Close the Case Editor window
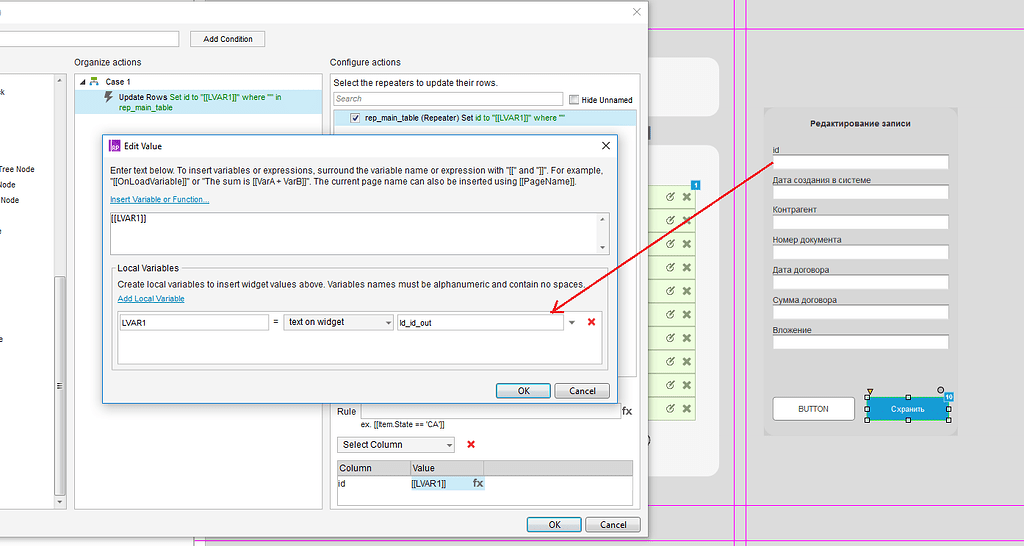 637,12
